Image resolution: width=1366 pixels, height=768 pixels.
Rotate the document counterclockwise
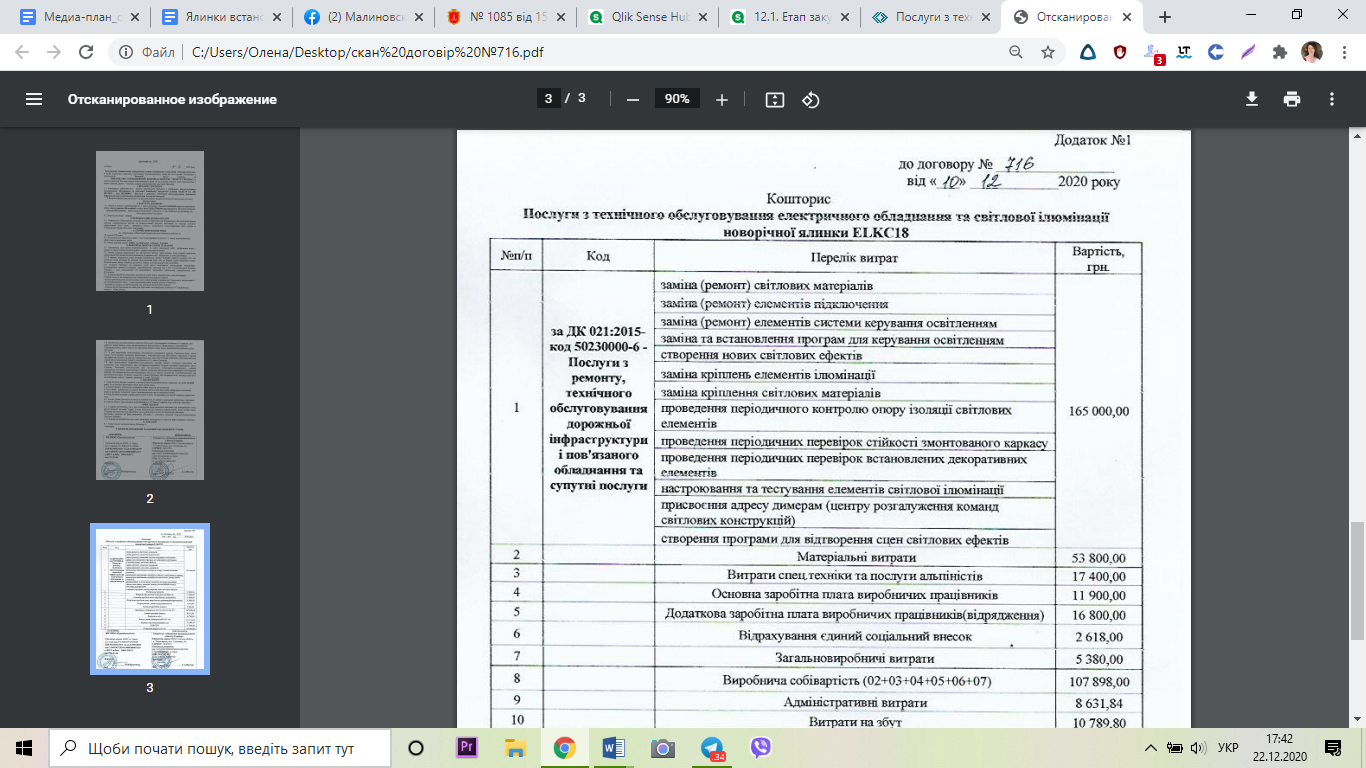pyautogui.click(x=811, y=99)
